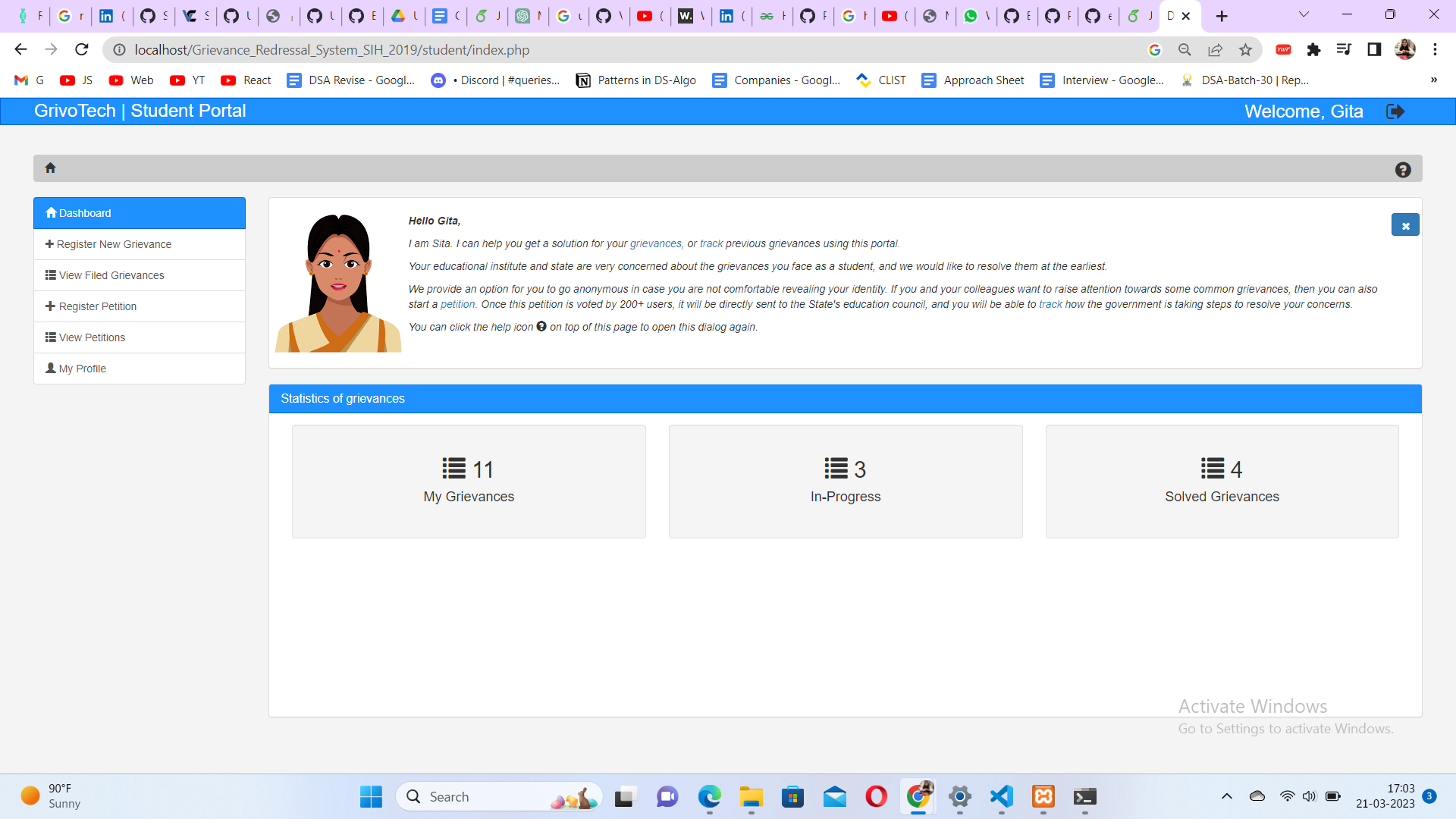Click the Solved Grievances list icon
This screenshot has width=1456, height=819.
[x=1210, y=468]
